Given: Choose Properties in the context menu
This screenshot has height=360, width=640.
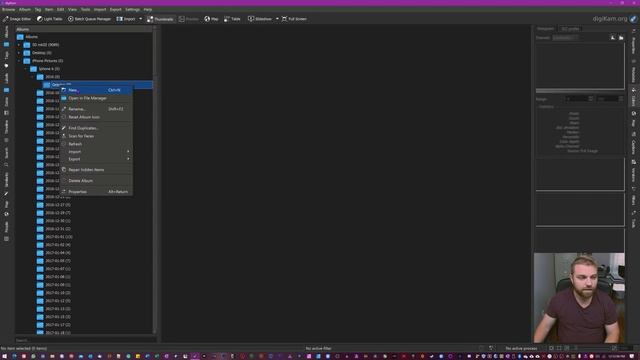Looking at the screenshot, I should click(96, 191).
